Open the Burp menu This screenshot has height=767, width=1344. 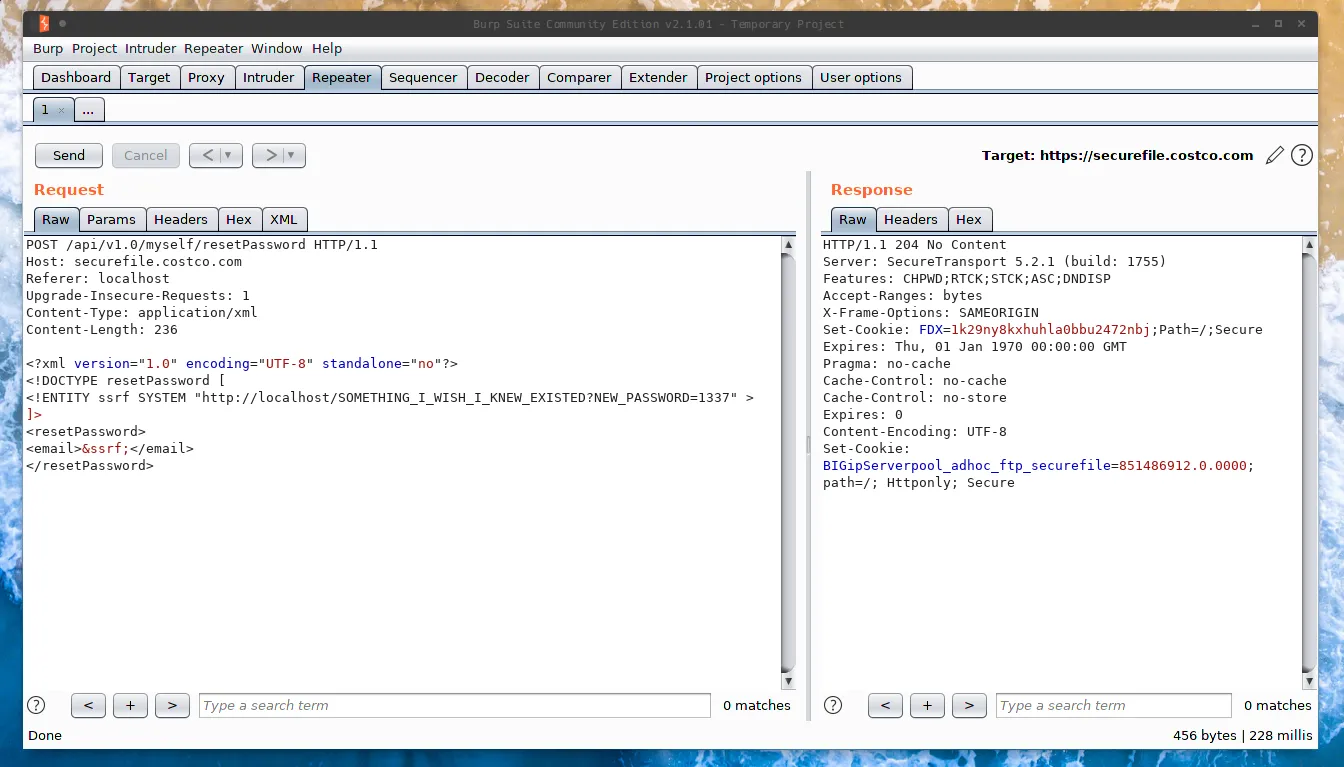[48, 48]
